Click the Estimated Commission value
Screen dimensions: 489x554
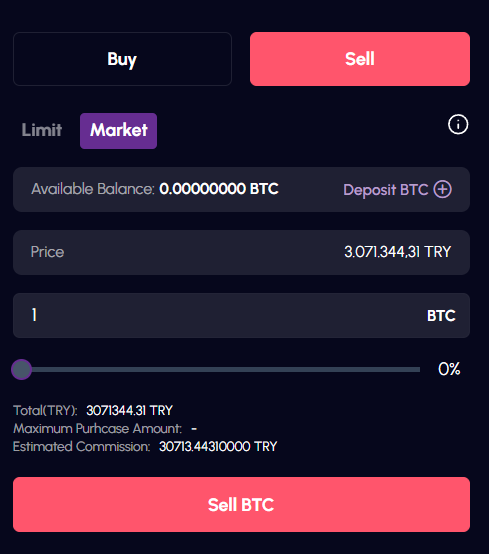(218, 447)
